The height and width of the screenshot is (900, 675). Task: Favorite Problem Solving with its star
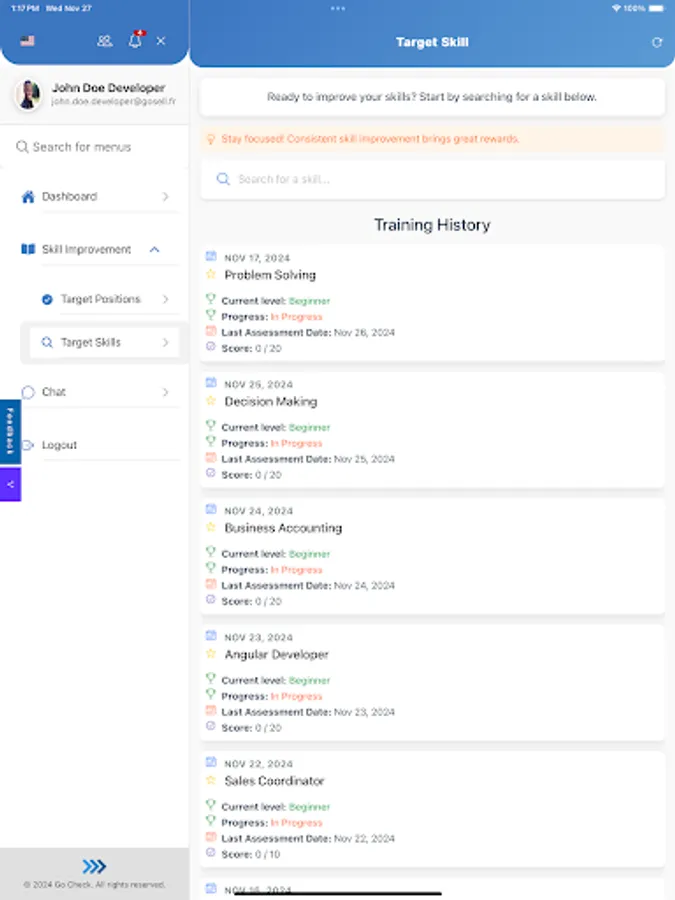211,274
